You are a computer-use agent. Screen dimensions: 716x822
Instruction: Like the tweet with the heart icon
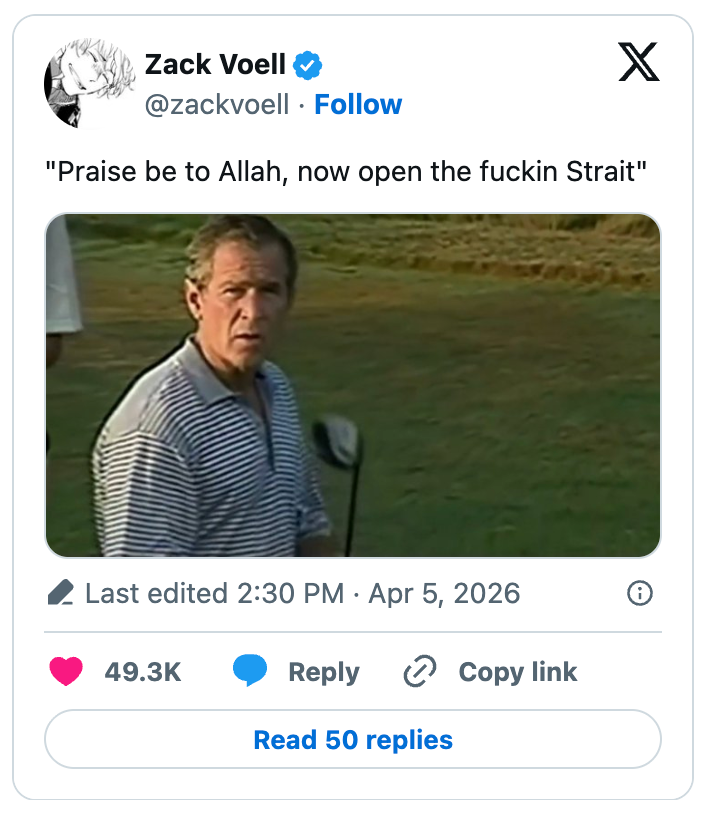pyautogui.click(x=66, y=671)
